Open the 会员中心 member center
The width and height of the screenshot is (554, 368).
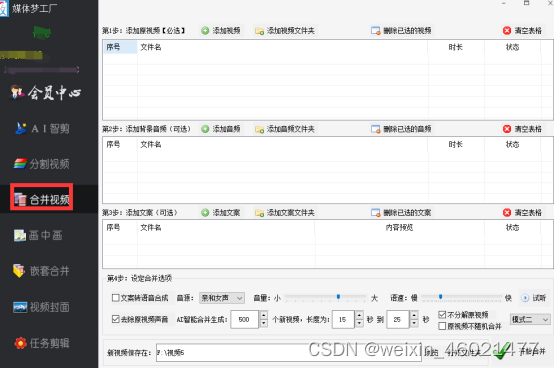pos(46,93)
